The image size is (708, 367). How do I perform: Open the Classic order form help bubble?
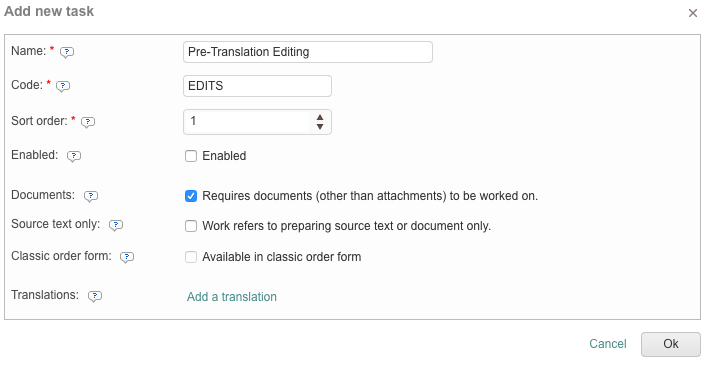127,257
